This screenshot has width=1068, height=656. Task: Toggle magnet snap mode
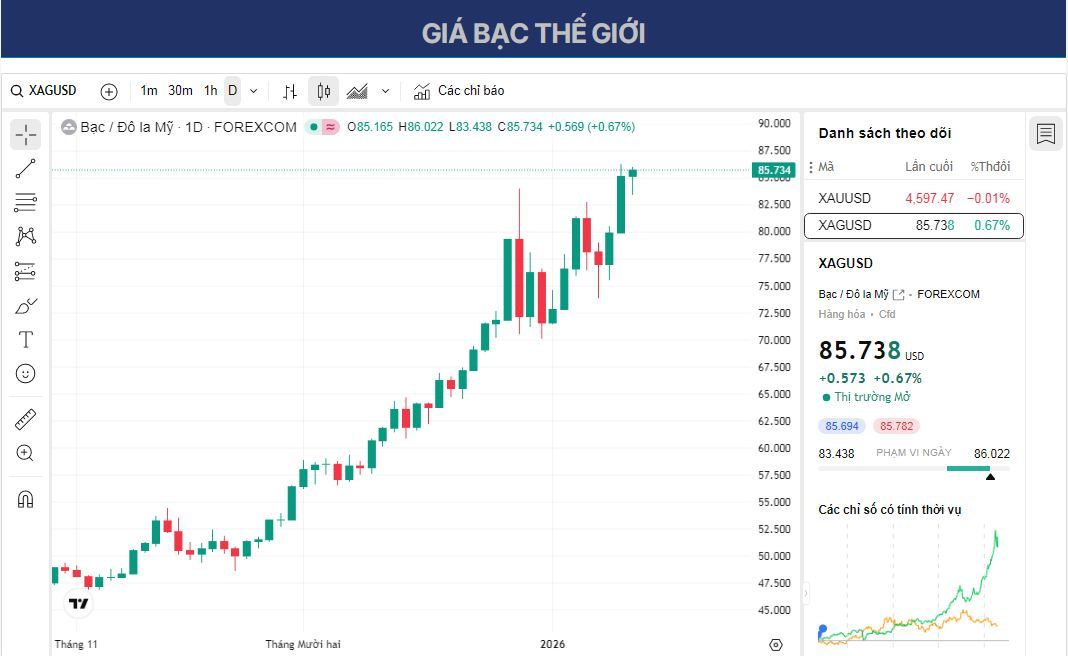(x=25, y=499)
